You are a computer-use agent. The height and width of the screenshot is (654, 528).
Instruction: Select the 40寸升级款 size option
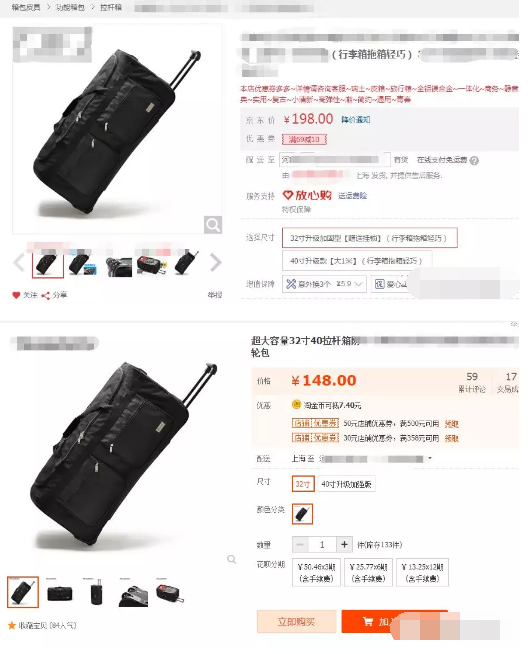[357, 260]
